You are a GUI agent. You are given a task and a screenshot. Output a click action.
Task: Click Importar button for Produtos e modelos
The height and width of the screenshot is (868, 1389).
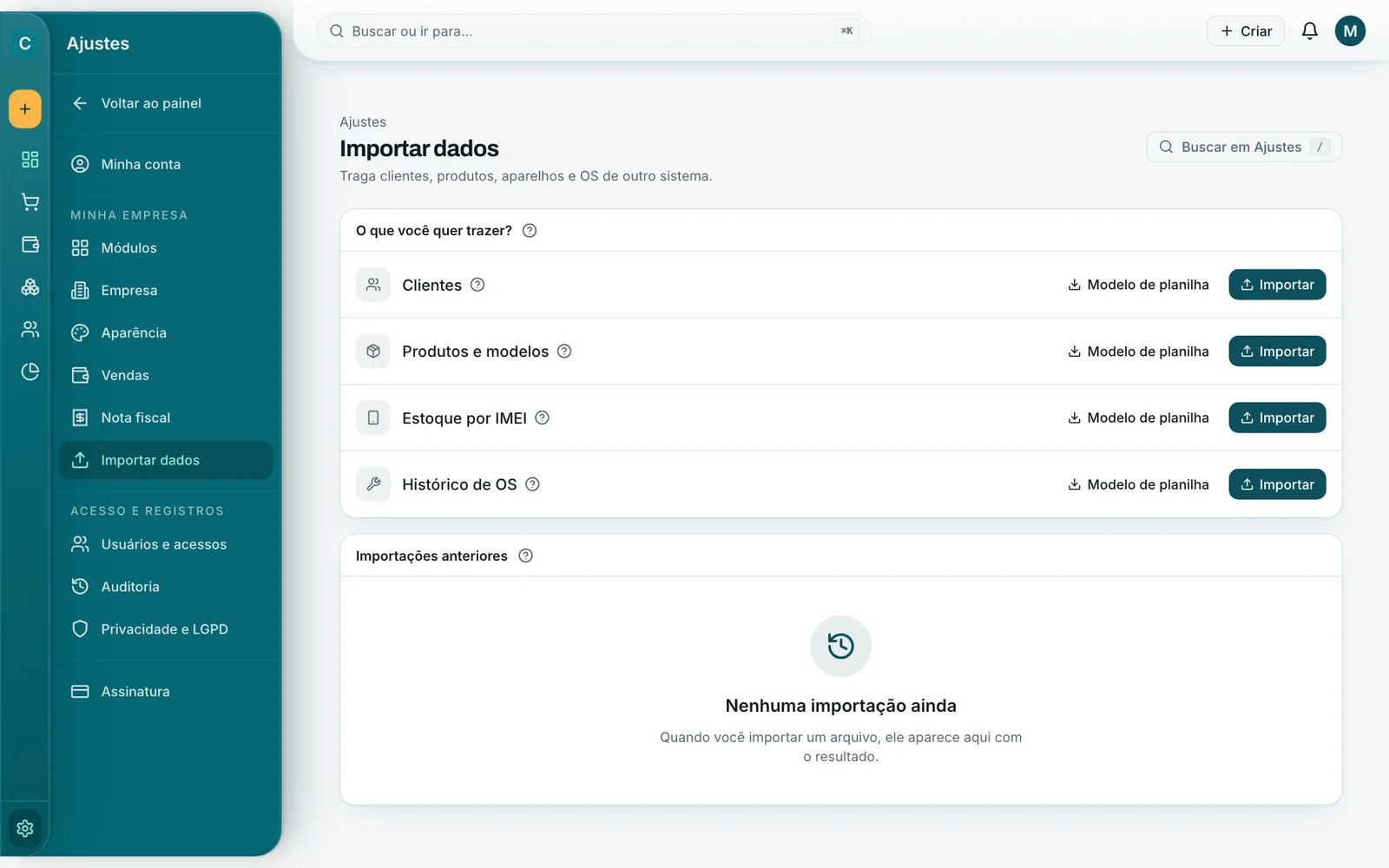pos(1277,352)
